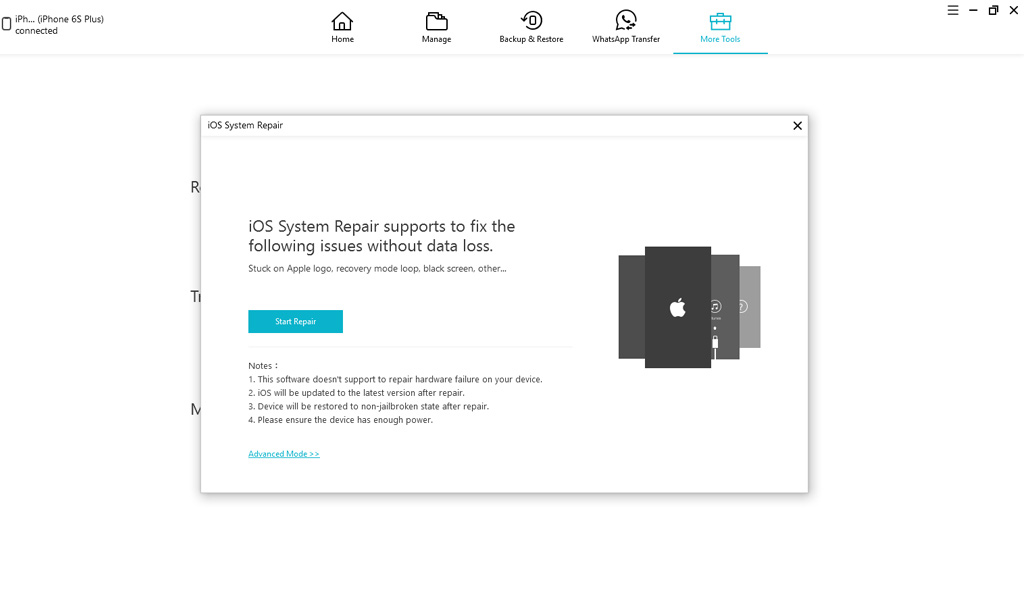Open the hamburger menu icon
Image resolution: width=1024 pixels, height=607 pixels.
pos(953,10)
